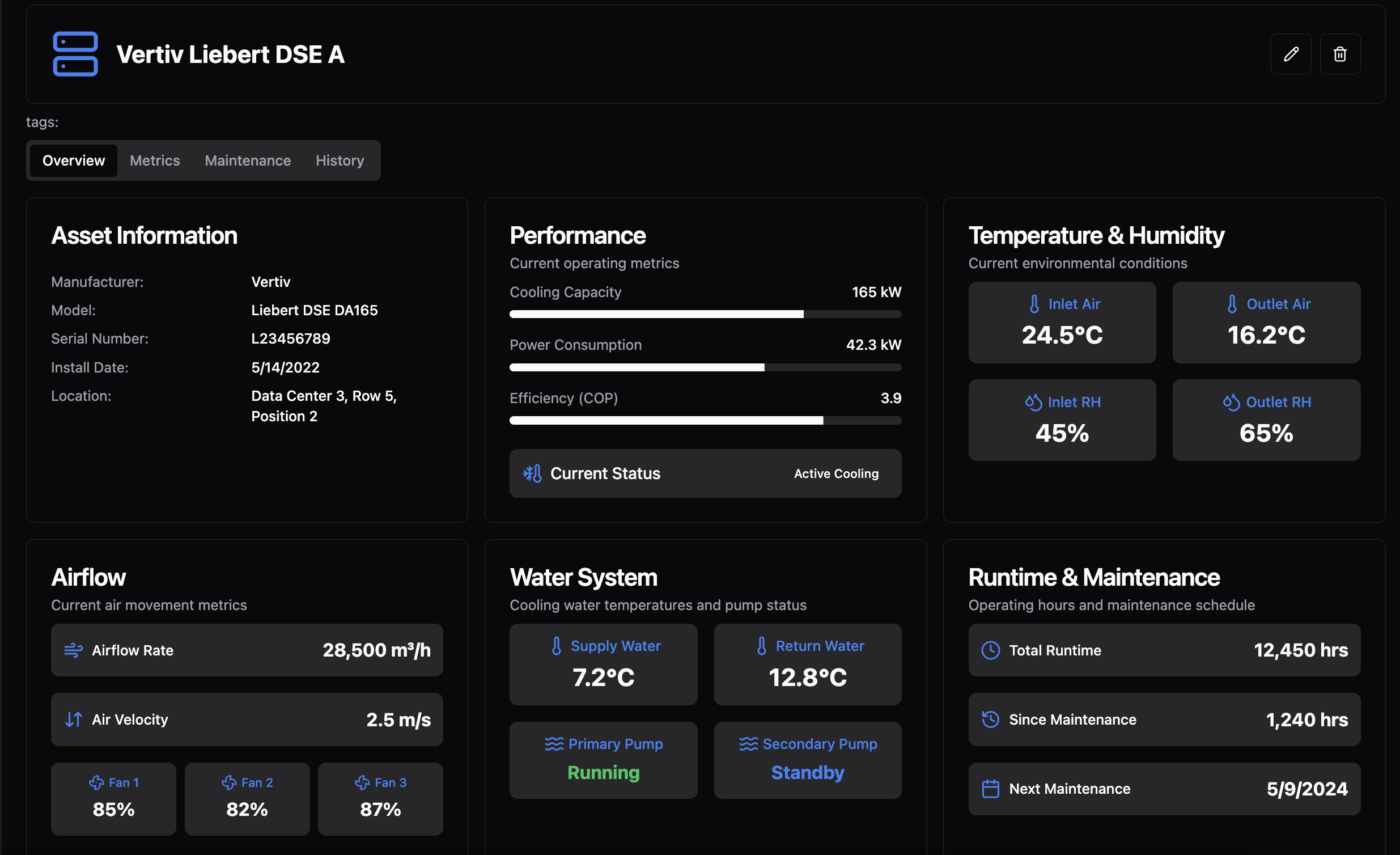Select the Overview tab
Image resolution: width=1400 pixels, height=855 pixels.
[73, 161]
